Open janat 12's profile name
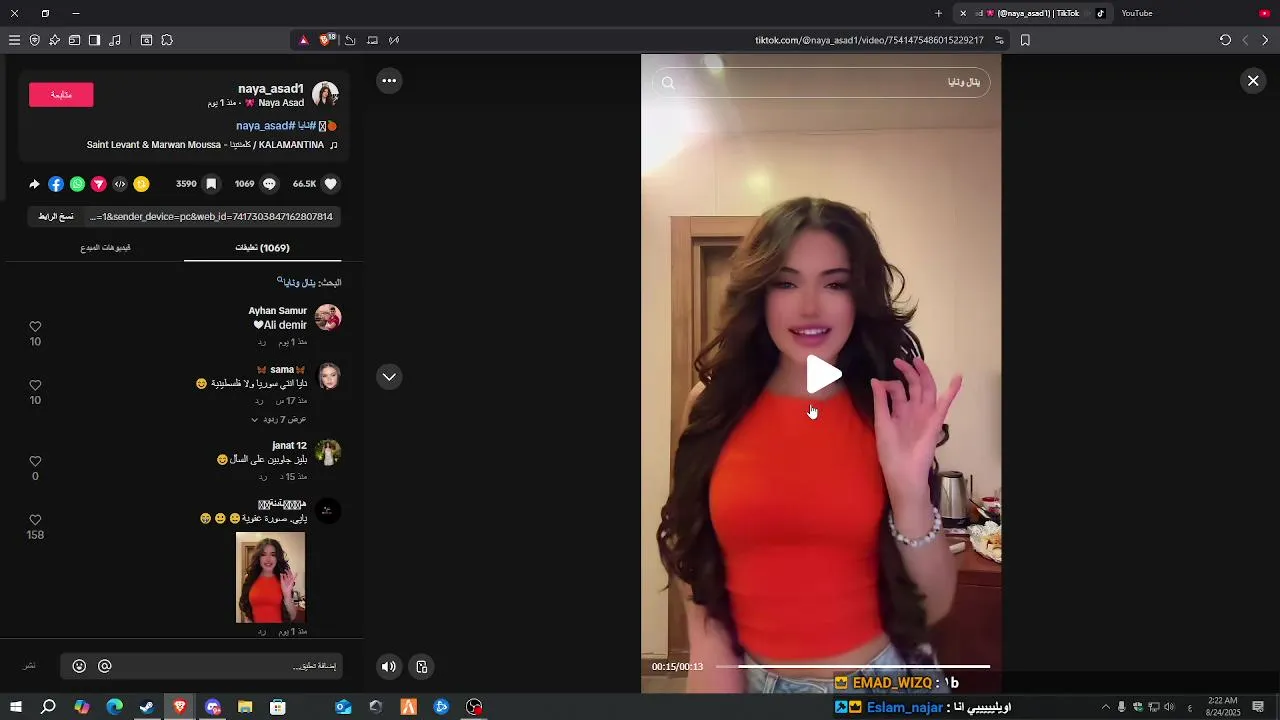1280x720 pixels. tap(289, 446)
